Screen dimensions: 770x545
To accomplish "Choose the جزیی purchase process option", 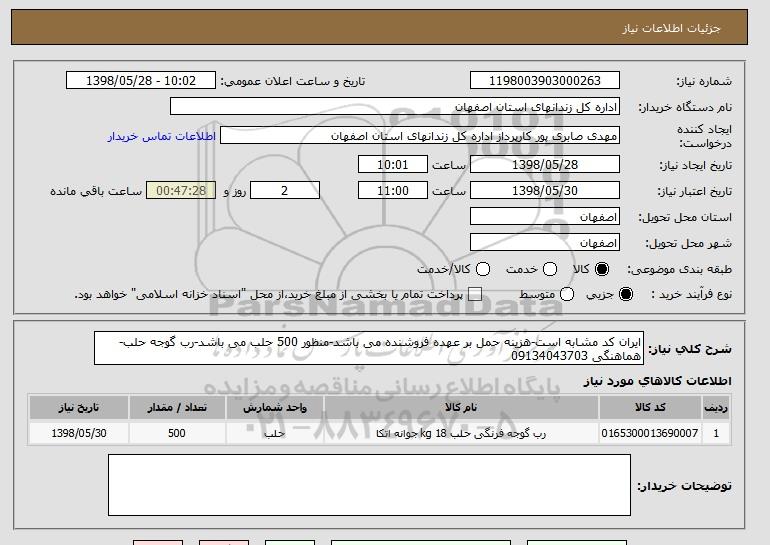I will (626, 294).
